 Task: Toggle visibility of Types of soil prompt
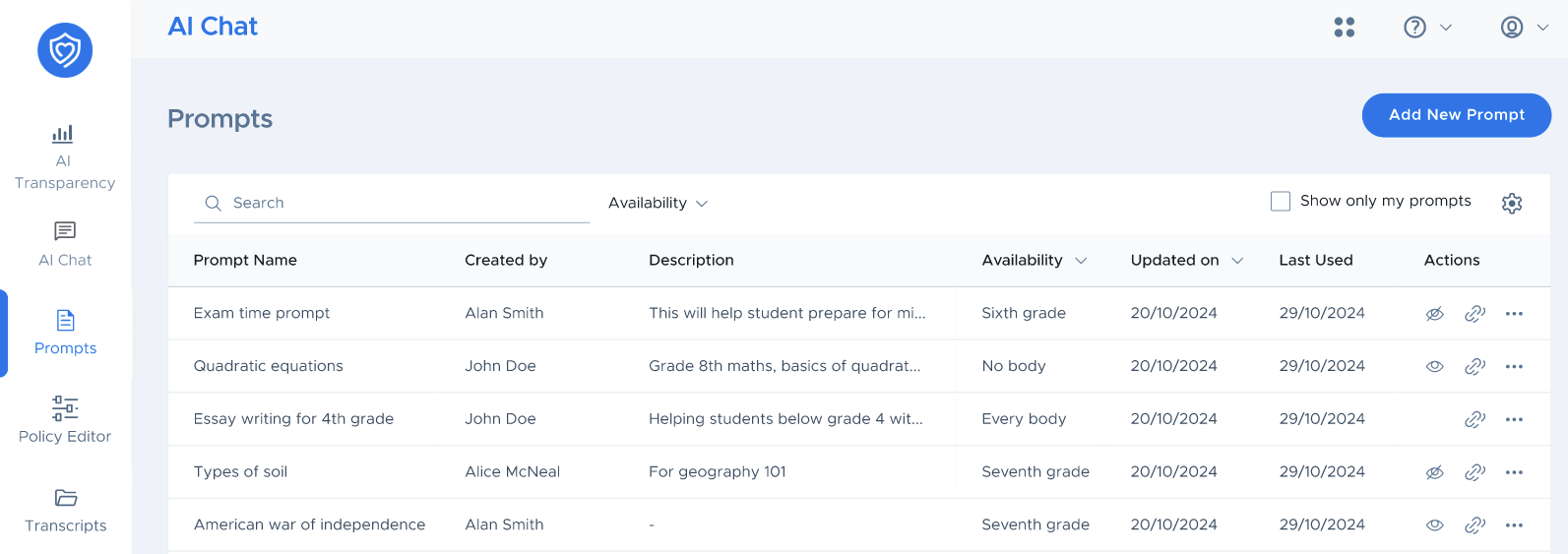(x=1435, y=472)
